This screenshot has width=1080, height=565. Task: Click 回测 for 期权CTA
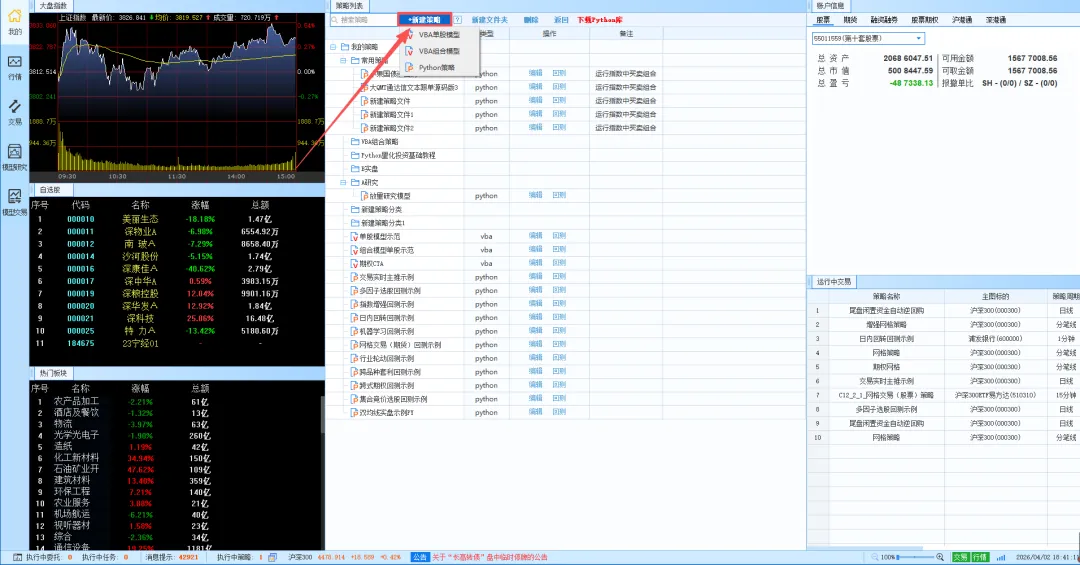point(559,263)
